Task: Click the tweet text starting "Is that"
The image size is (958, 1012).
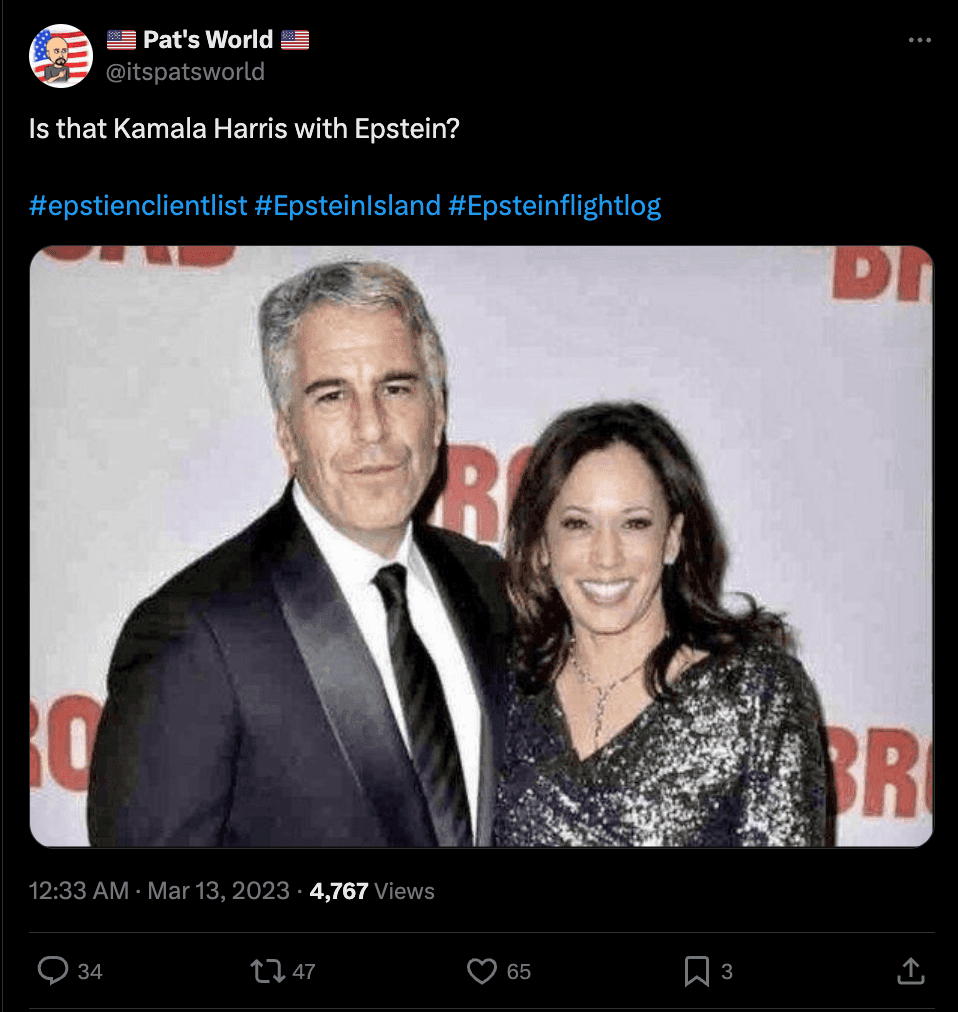Action: pos(243,129)
